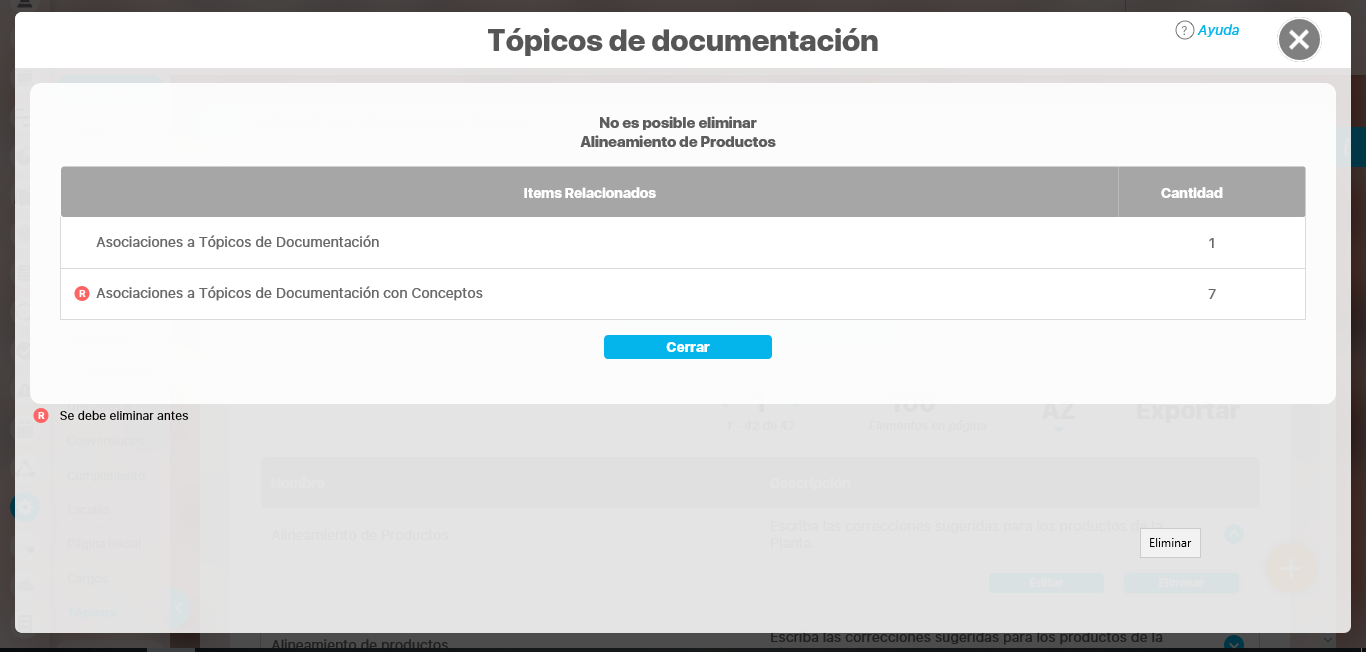Select Cargos in the side menu
The height and width of the screenshot is (652, 1366).
88,578
